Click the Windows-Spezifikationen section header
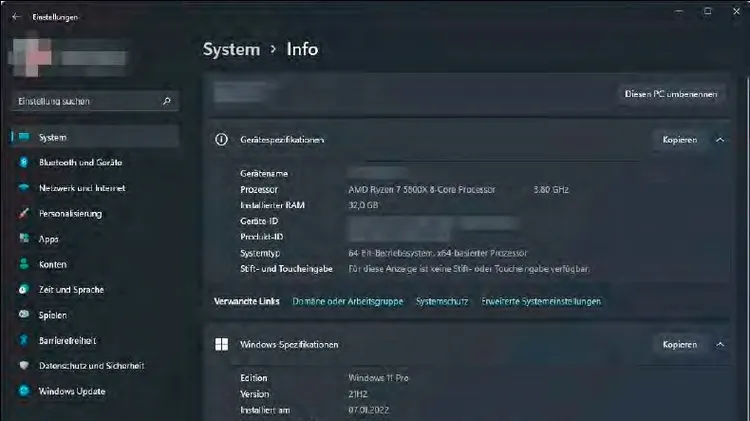This screenshot has height=421, width=750. click(469, 344)
